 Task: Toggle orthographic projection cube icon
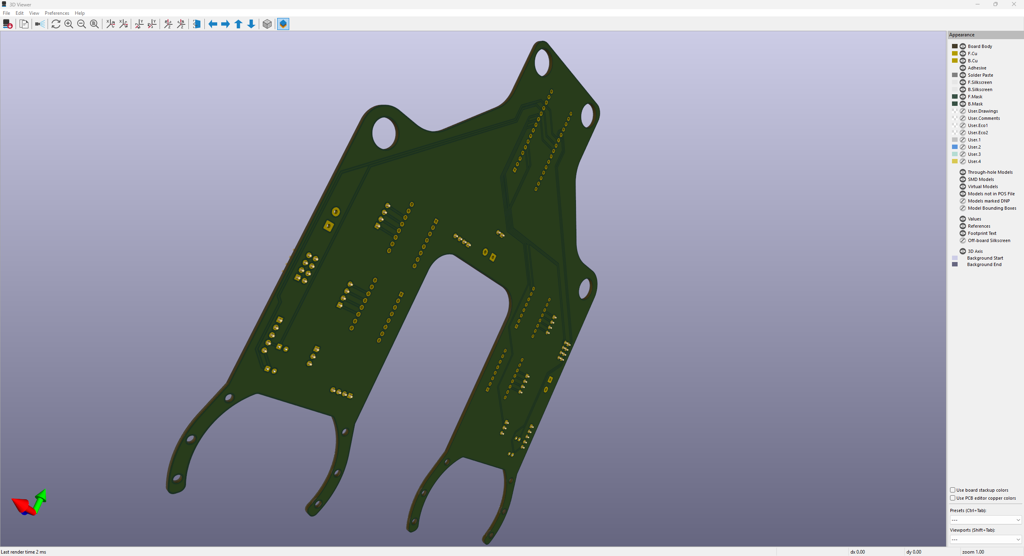coord(267,24)
